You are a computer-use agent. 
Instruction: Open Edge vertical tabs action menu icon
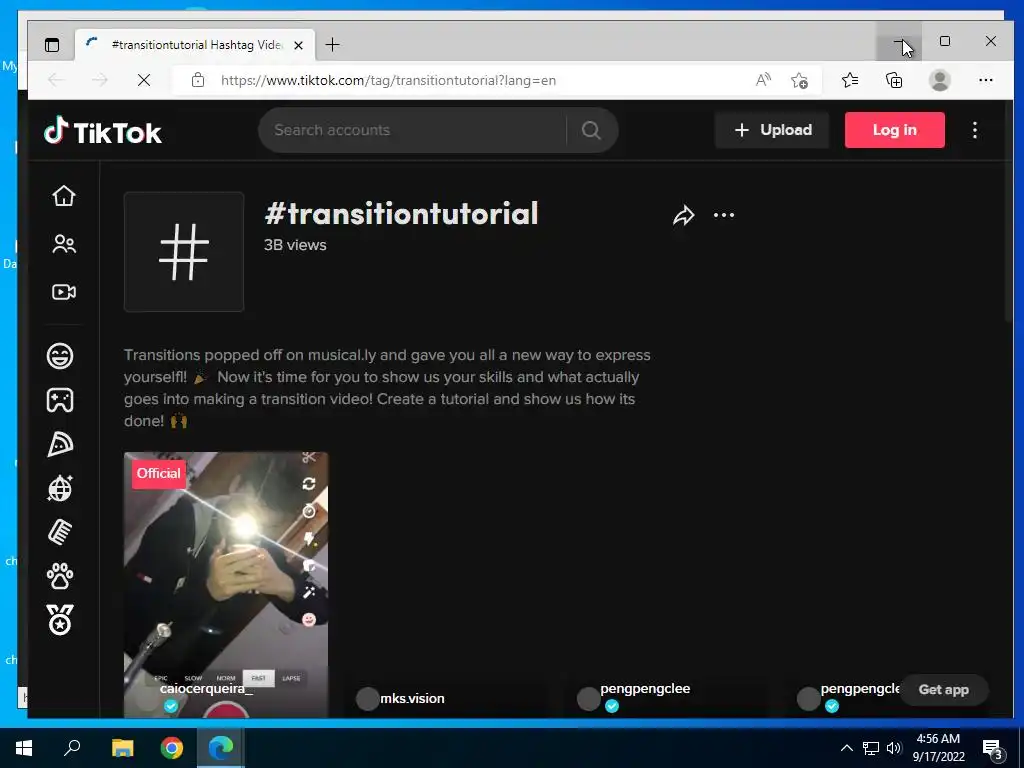click(x=52, y=44)
